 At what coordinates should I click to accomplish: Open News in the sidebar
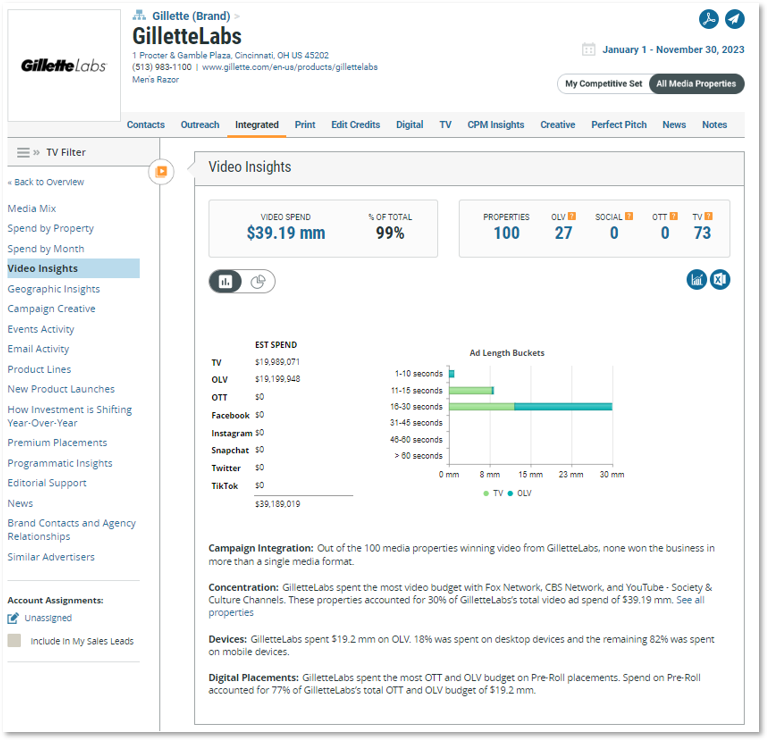click(20, 503)
